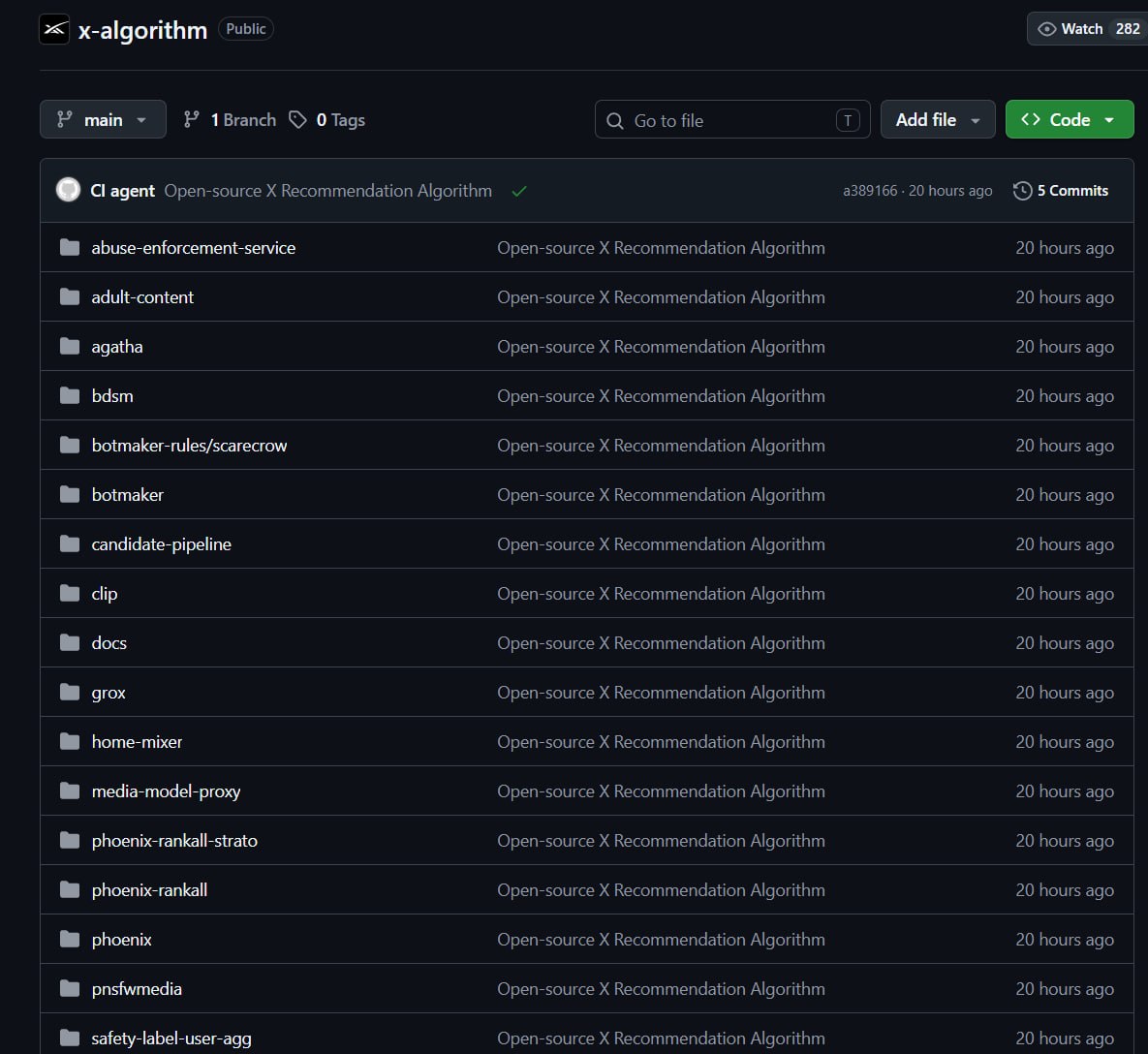Screen dimensions: 1148x1054
Task: Open the CI agent author link
Action: [x=122, y=191]
